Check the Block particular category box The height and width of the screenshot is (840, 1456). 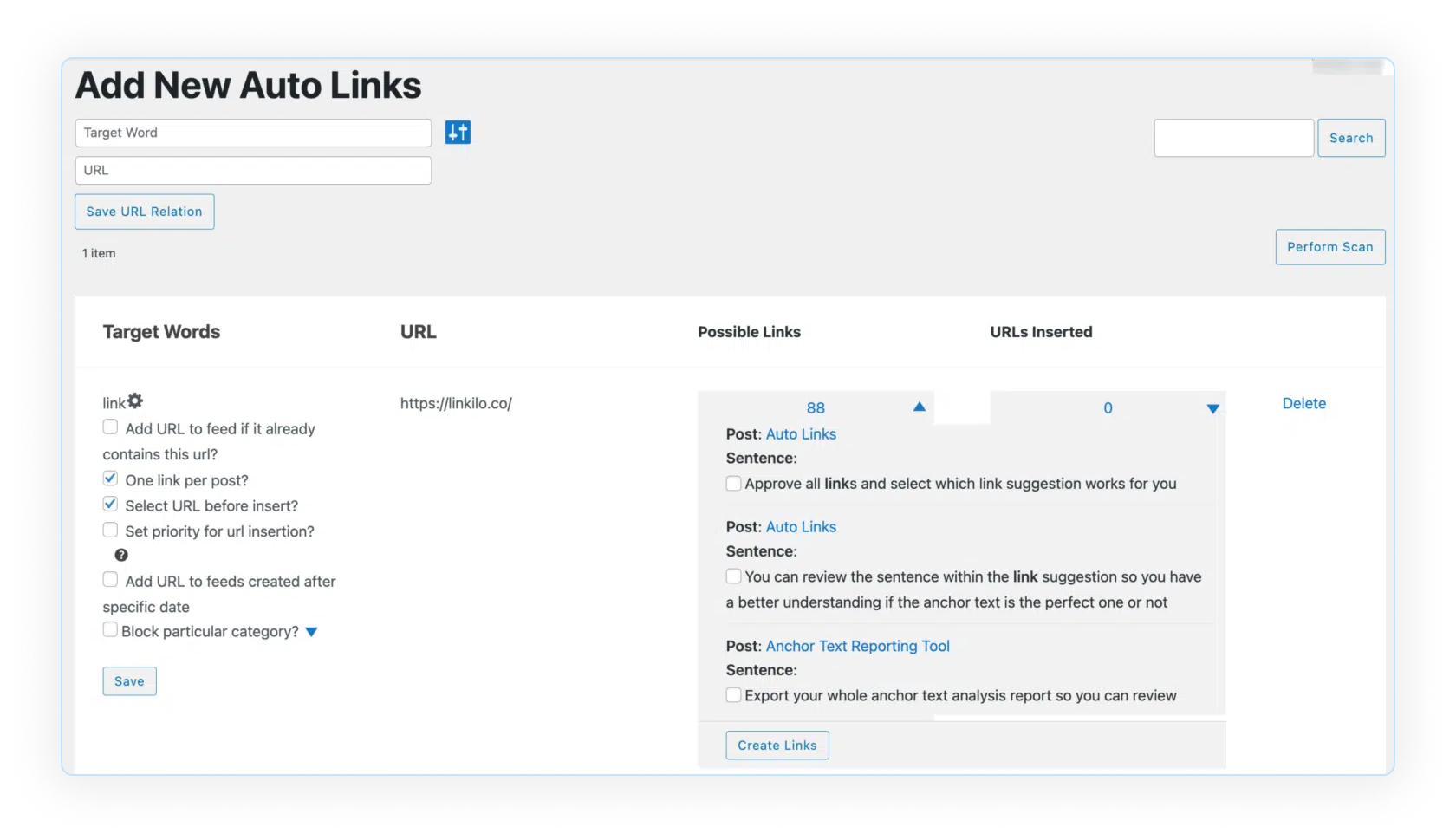[110, 630]
